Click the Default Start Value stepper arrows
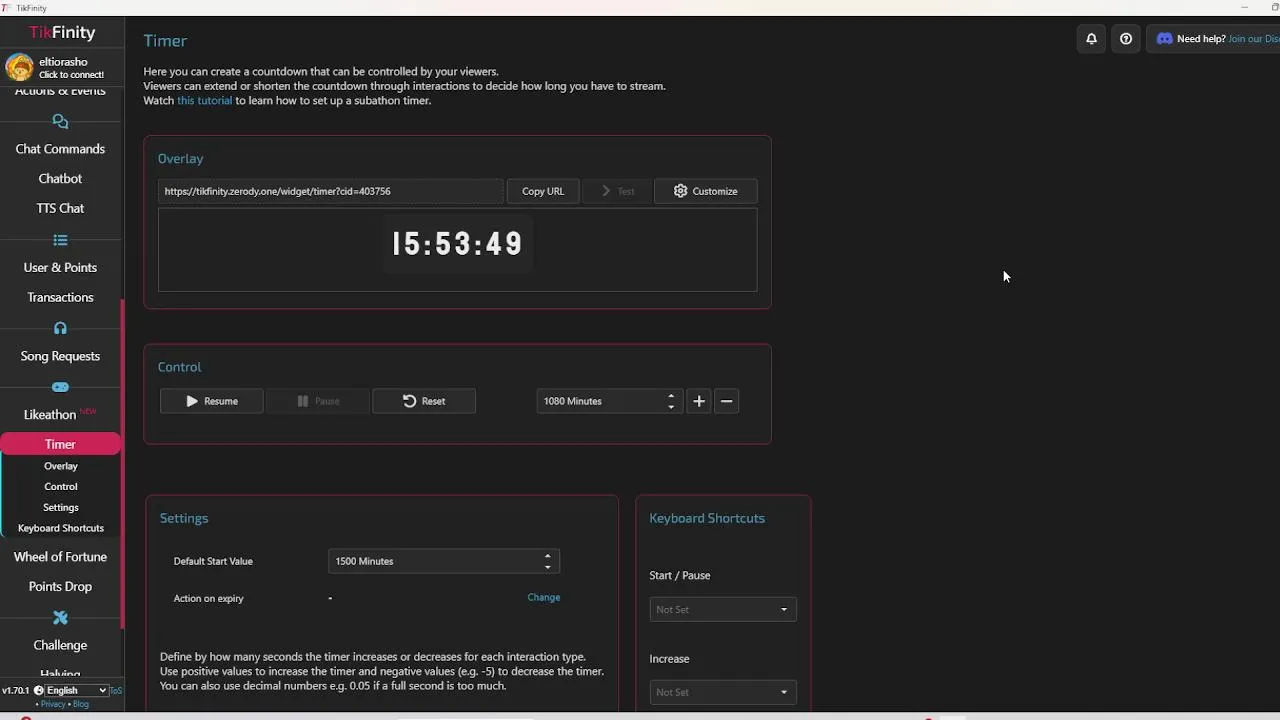Screen dimensions: 1280x720 click(x=547, y=561)
